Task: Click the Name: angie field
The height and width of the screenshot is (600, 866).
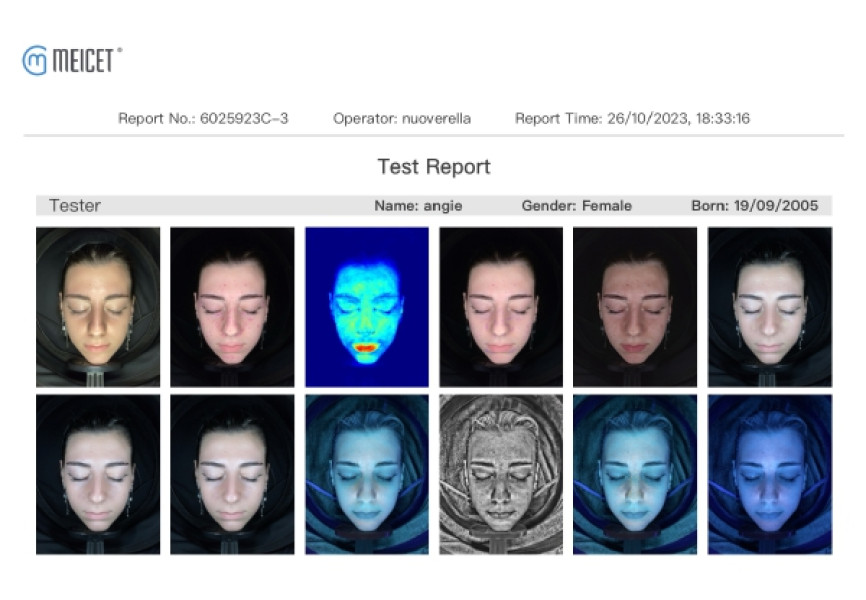Action: coord(418,206)
